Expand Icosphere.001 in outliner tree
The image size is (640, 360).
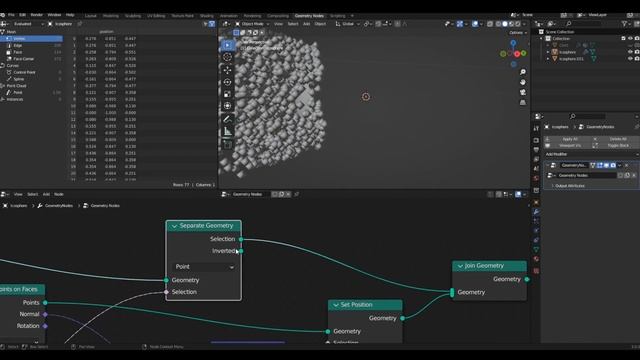pos(548,59)
